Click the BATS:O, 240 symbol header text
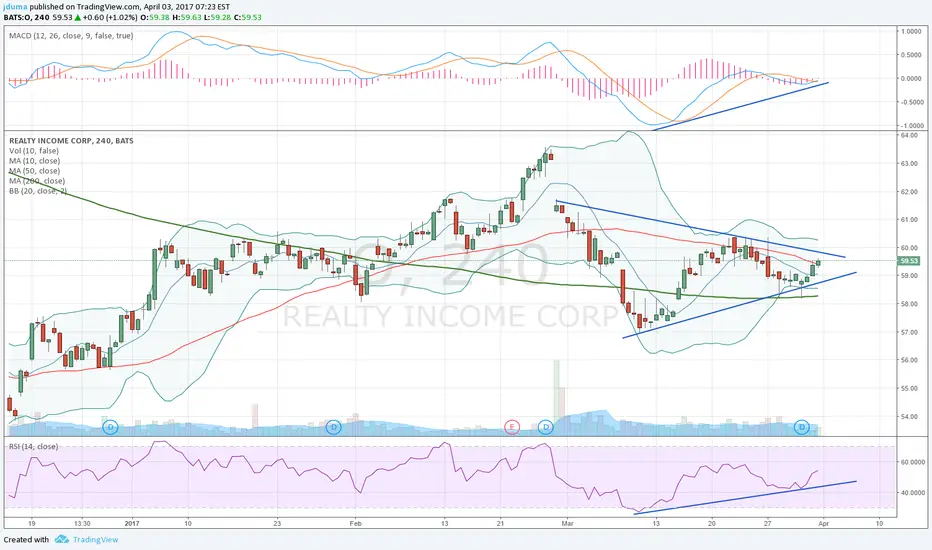The width and height of the screenshot is (932, 550). point(27,17)
